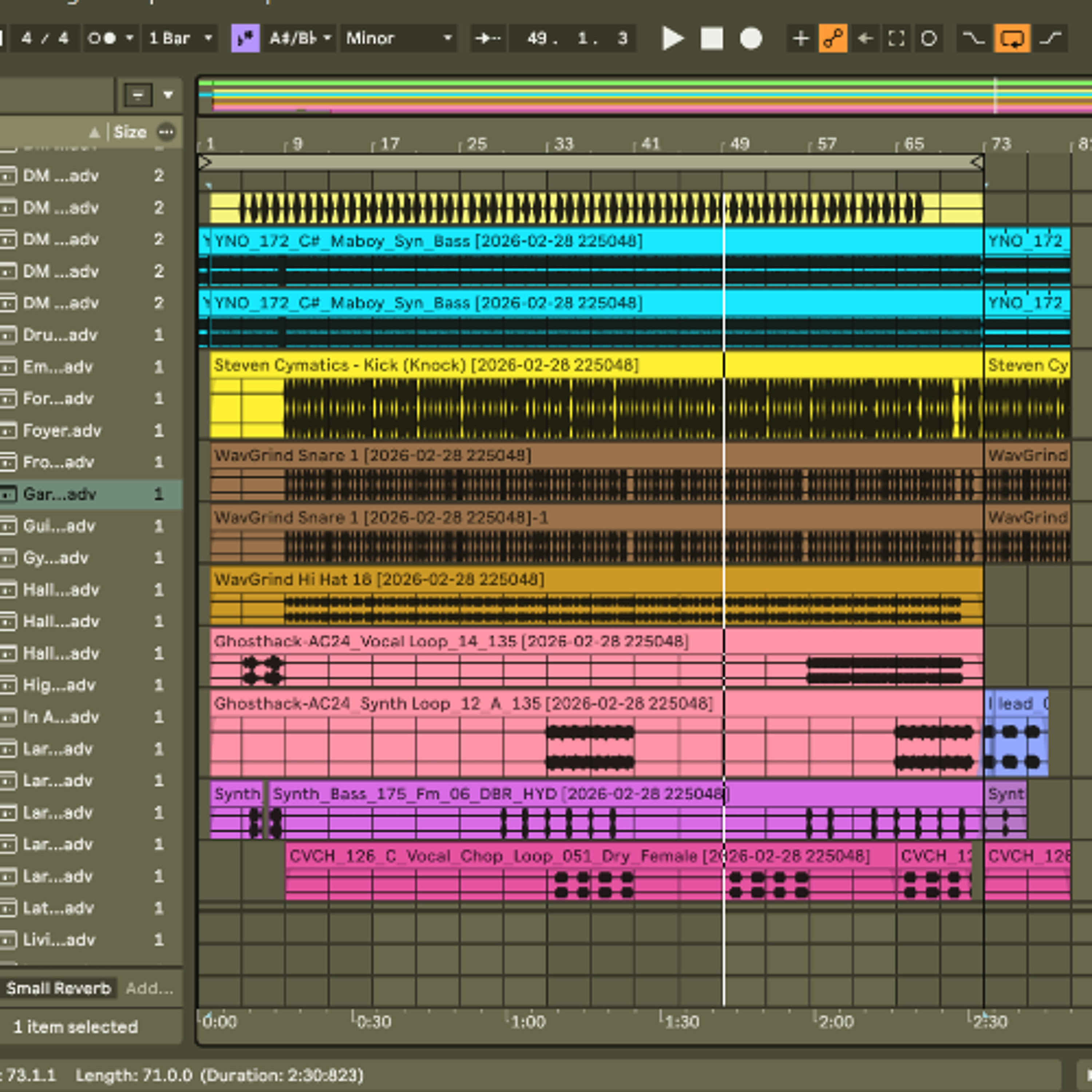The width and height of the screenshot is (1092, 1092).
Task: Toggle the metronome switch
Action: click(102, 39)
